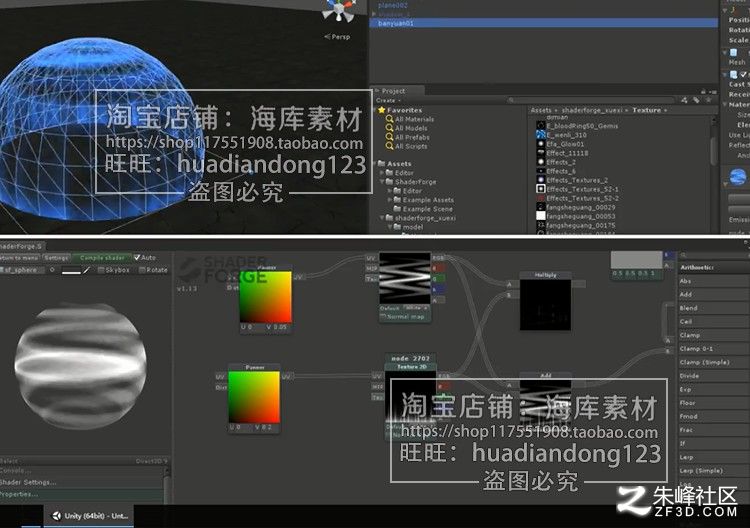Screen dimensions: 750x528
Task: Select the Effects_6 texture icon
Action: (540, 171)
